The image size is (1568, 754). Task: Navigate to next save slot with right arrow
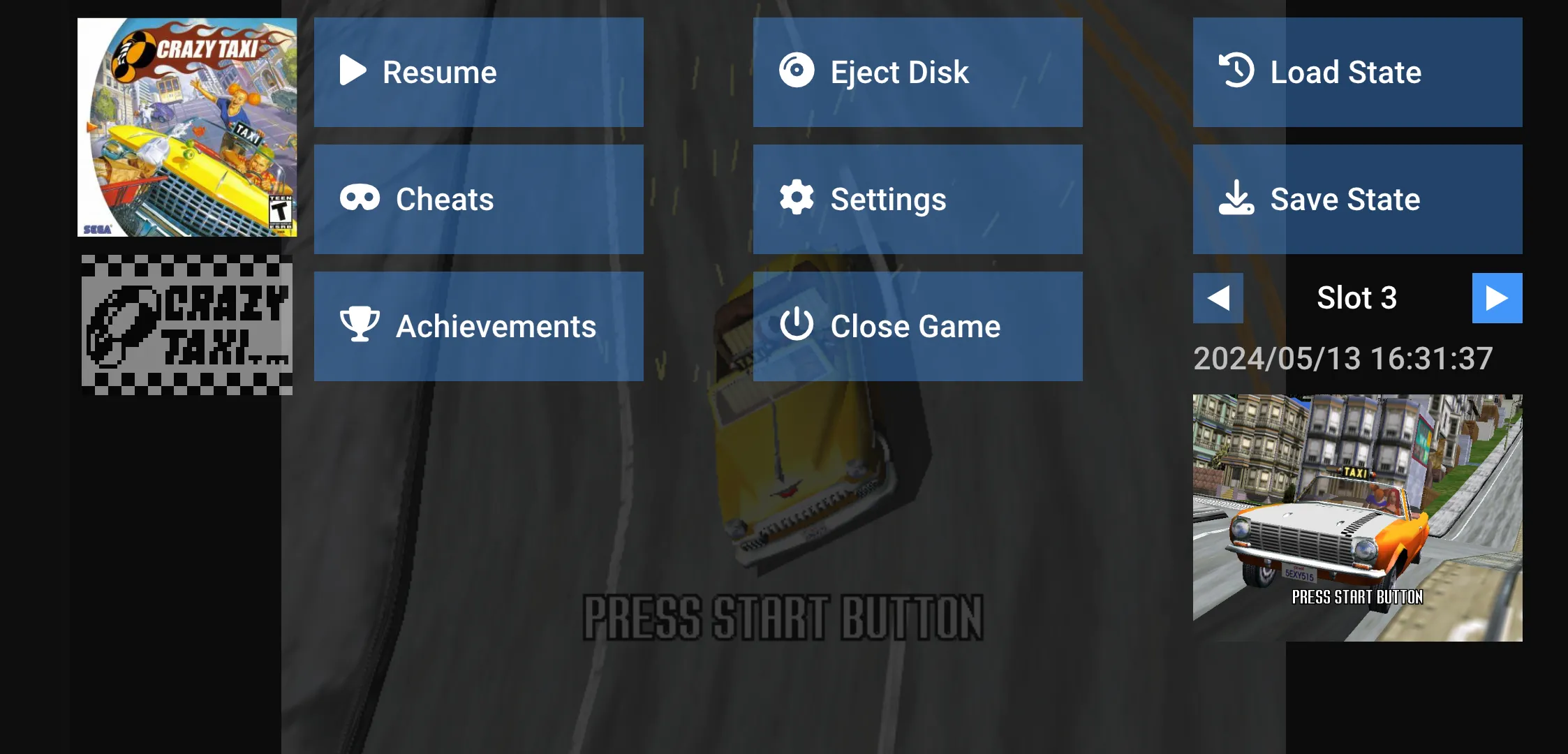pos(1498,298)
